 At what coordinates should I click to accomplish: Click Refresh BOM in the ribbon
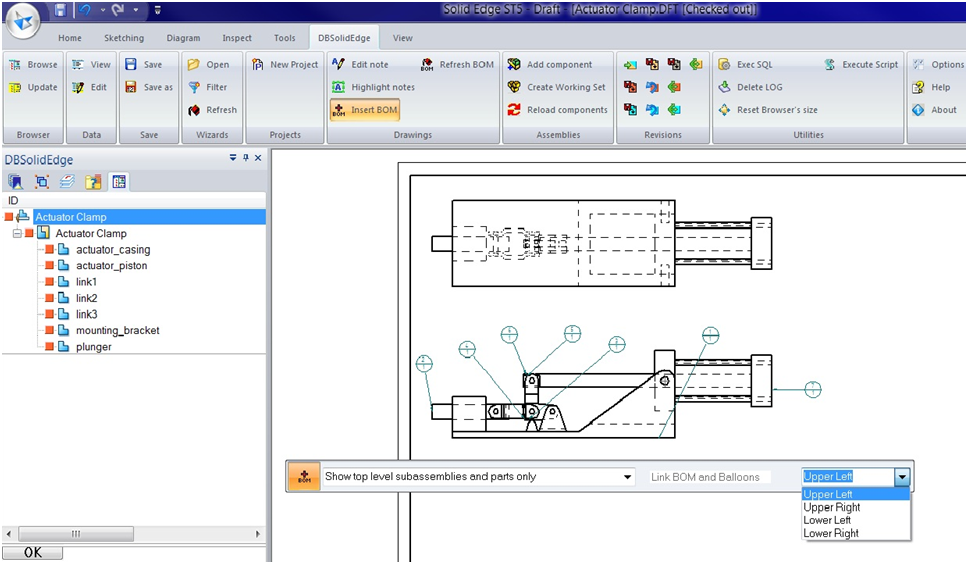457,64
